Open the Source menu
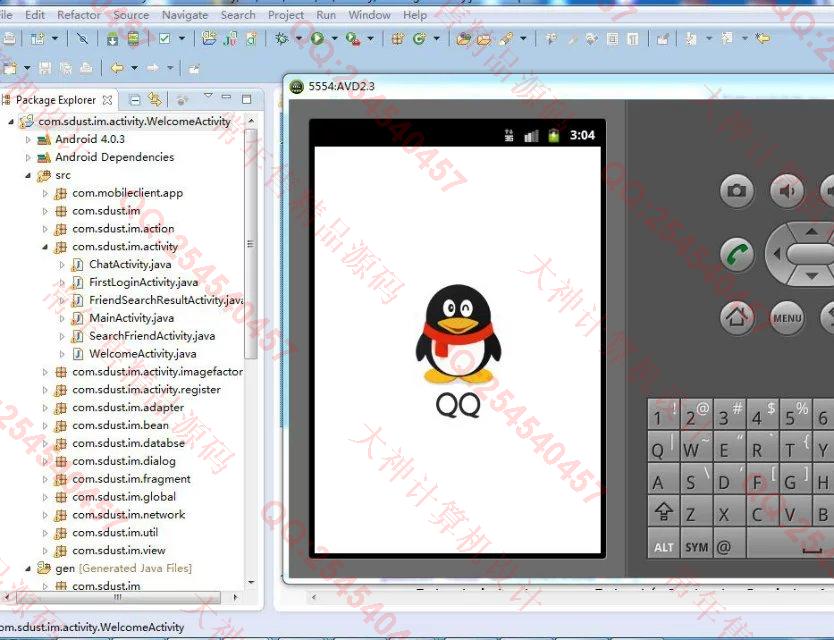The height and width of the screenshot is (640, 834). pos(131,15)
